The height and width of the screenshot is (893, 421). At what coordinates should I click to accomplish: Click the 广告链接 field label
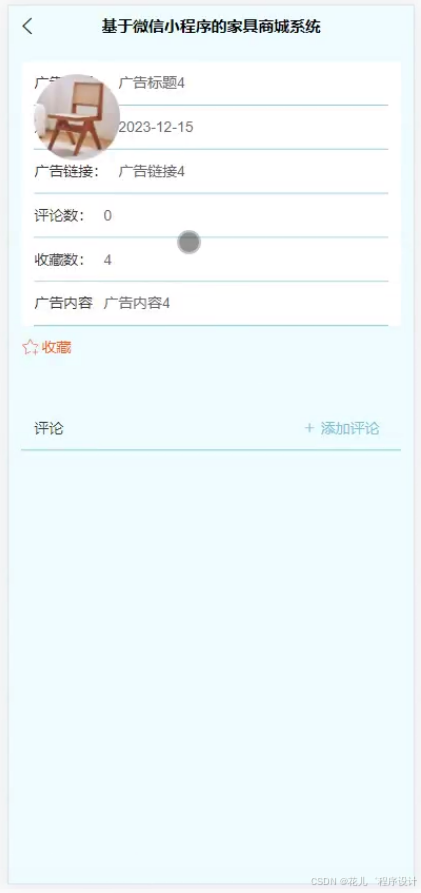click(67, 171)
